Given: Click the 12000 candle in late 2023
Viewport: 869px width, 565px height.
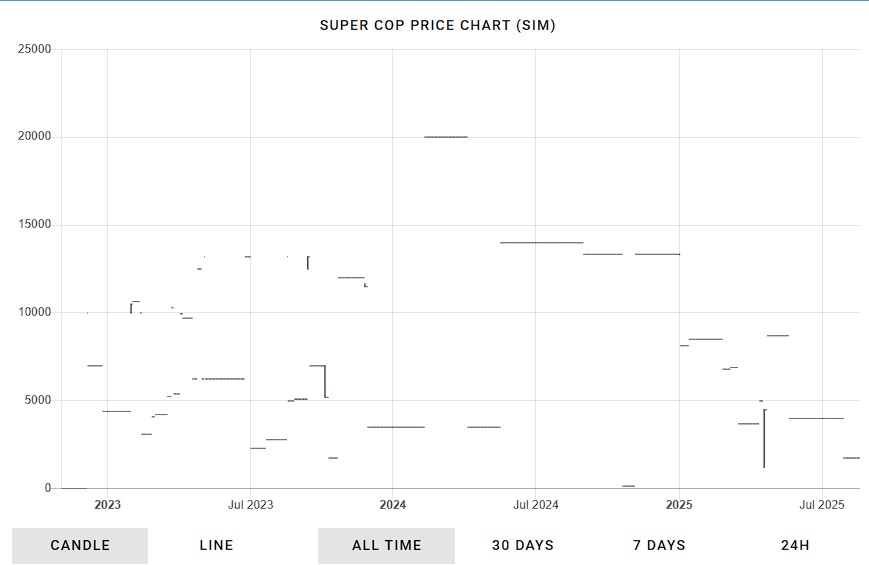Looking at the screenshot, I should click(351, 277).
